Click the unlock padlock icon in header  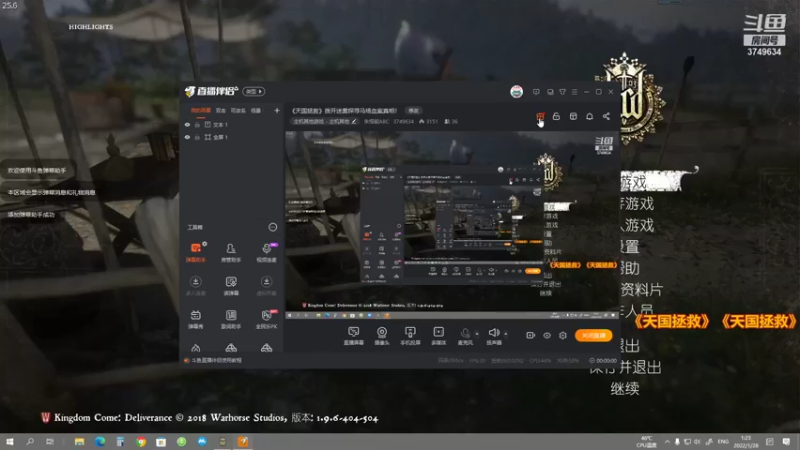pyautogui.click(x=556, y=116)
